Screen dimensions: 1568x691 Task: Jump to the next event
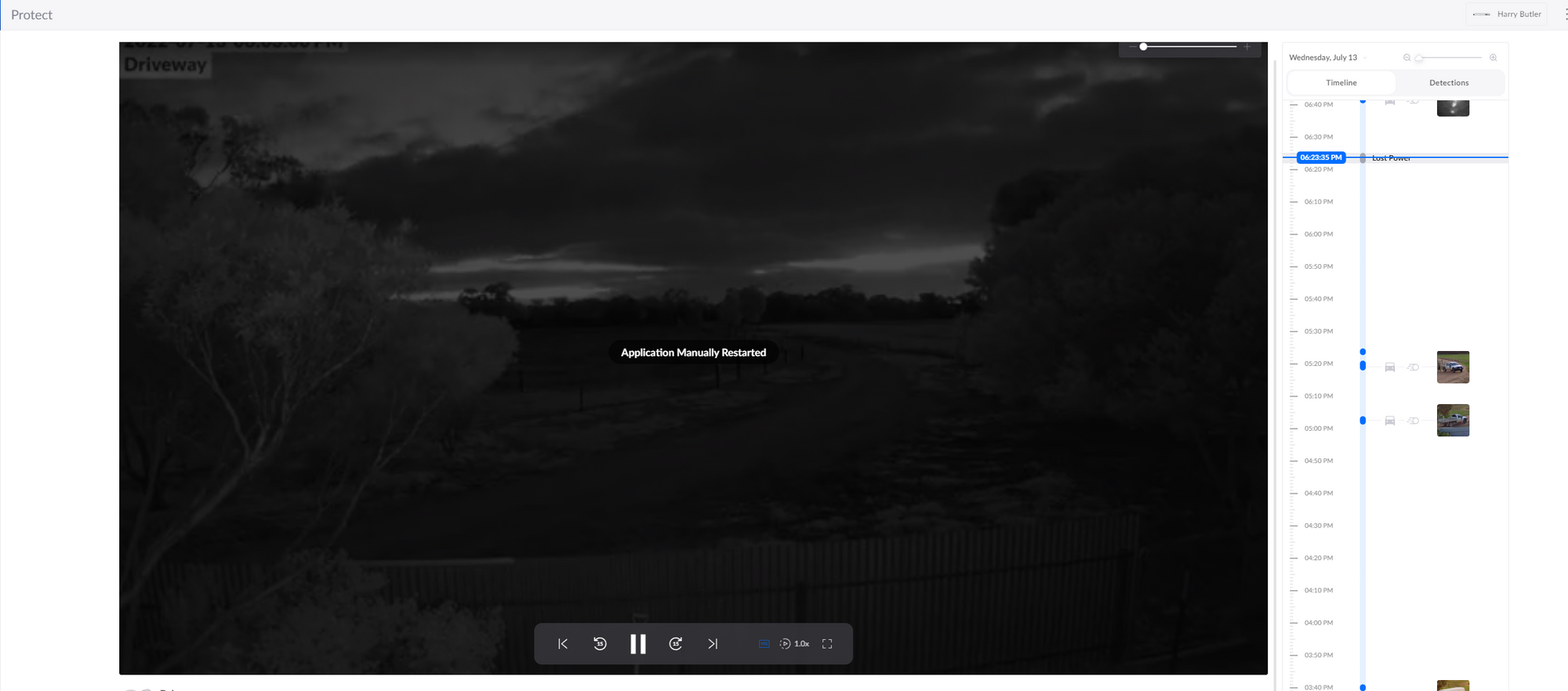(713, 644)
